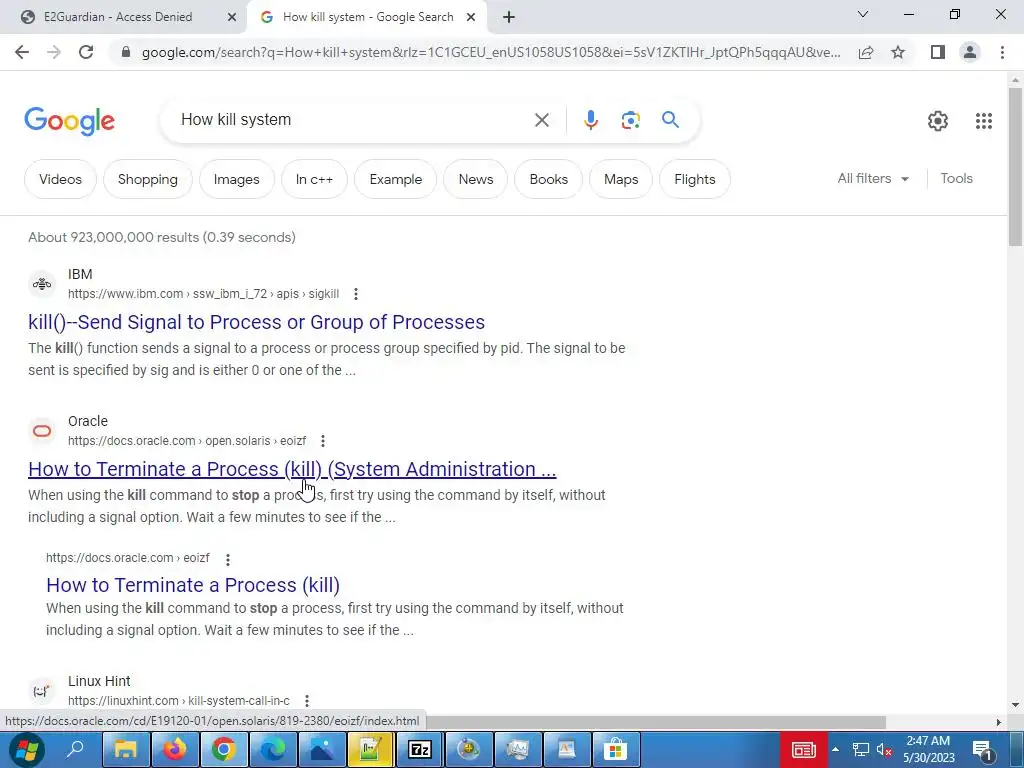Image resolution: width=1024 pixels, height=768 pixels.
Task: Open the Chrome side panel icon
Action: 938,52
